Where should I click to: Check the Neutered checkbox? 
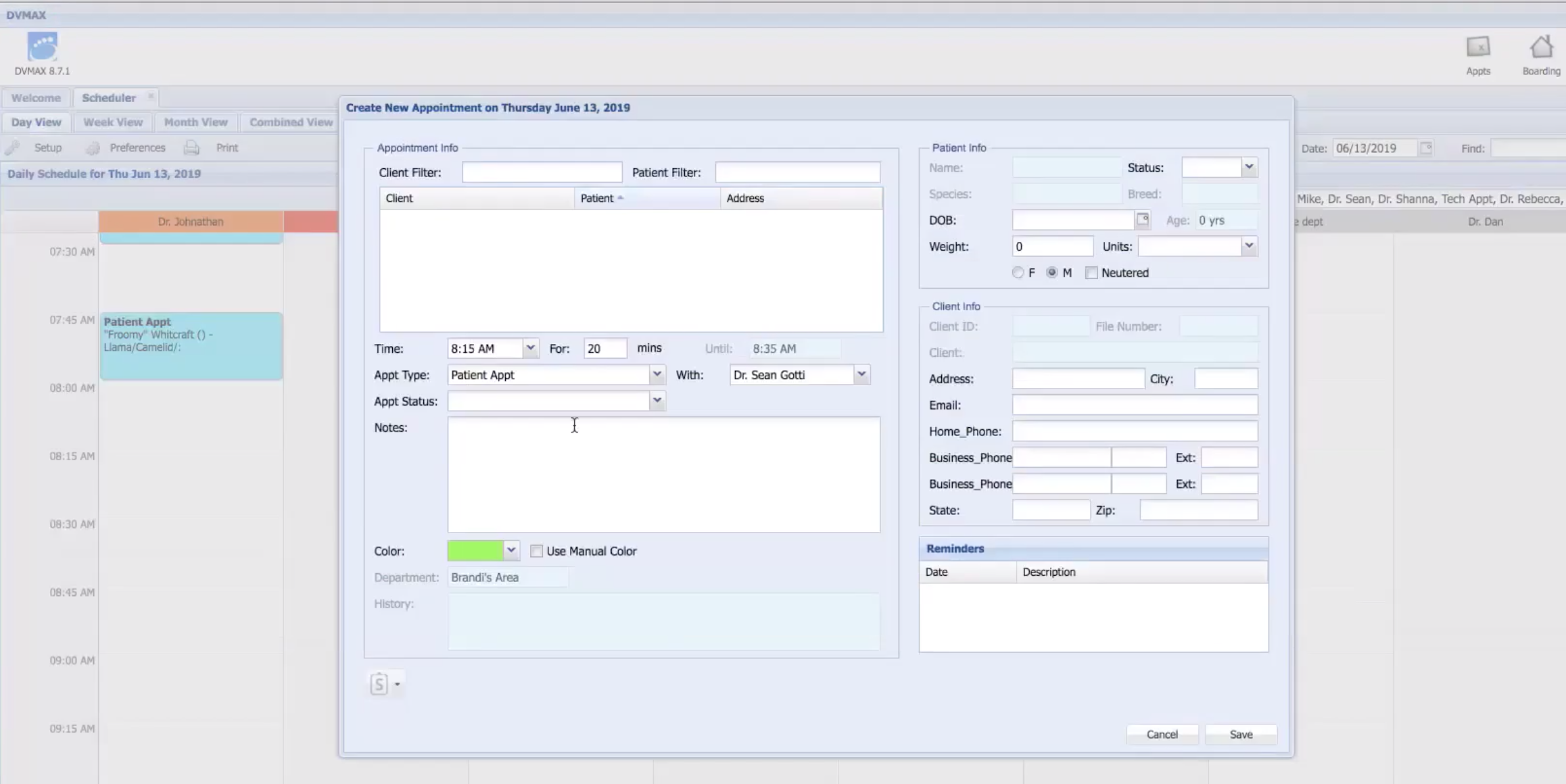point(1091,272)
